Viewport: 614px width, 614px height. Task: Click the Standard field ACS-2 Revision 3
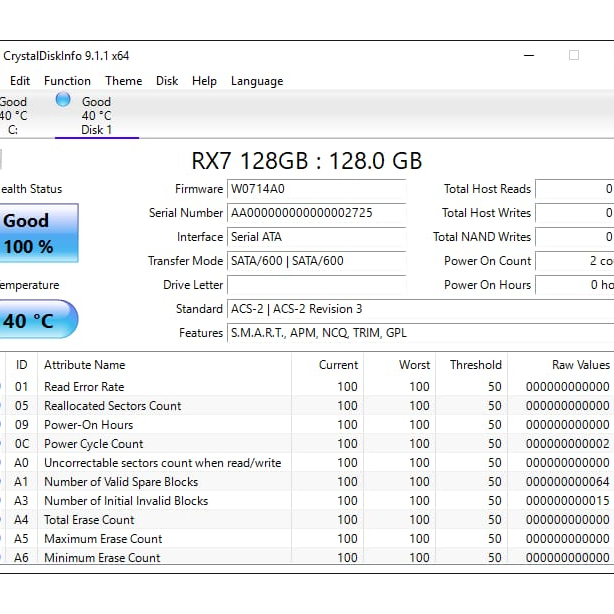coord(421,309)
